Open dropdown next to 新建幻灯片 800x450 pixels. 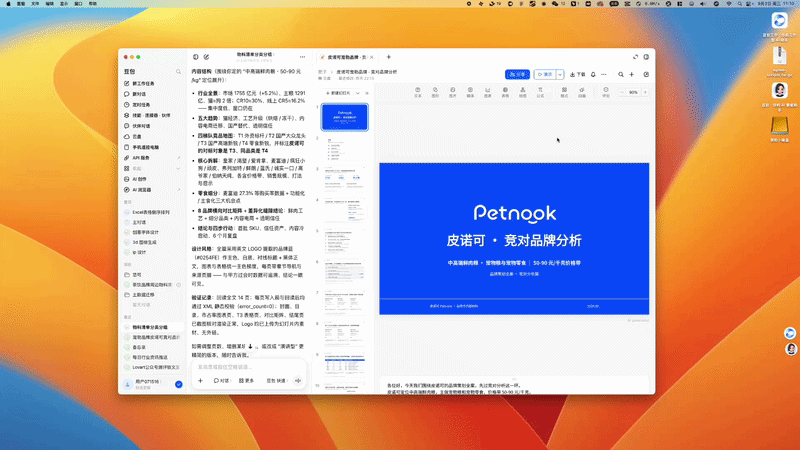(x=358, y=93)
